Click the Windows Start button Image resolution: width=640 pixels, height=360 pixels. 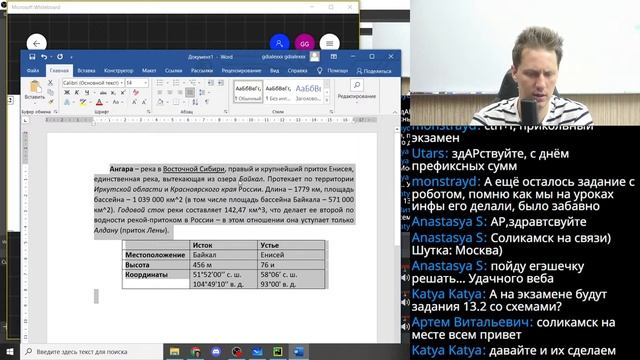[10, 351]
